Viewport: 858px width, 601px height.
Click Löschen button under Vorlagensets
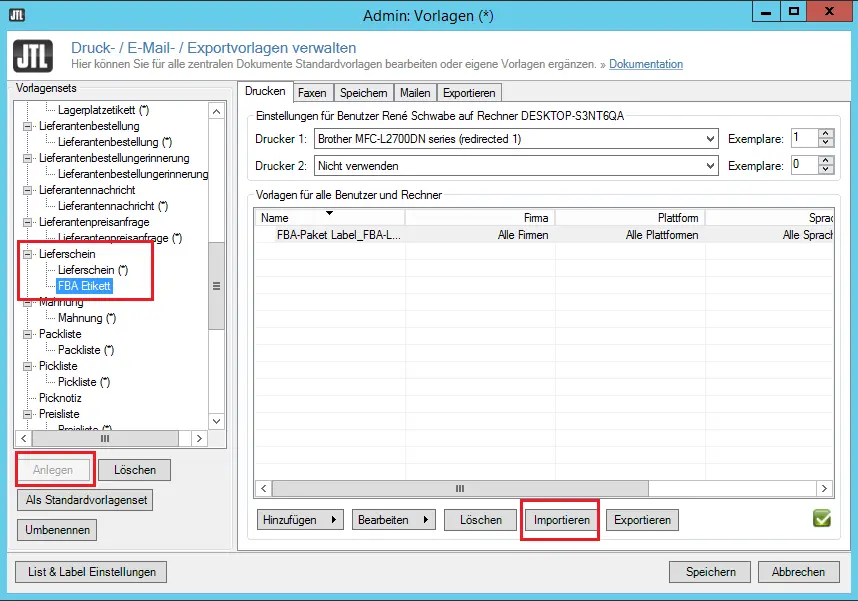click(135, 470)
